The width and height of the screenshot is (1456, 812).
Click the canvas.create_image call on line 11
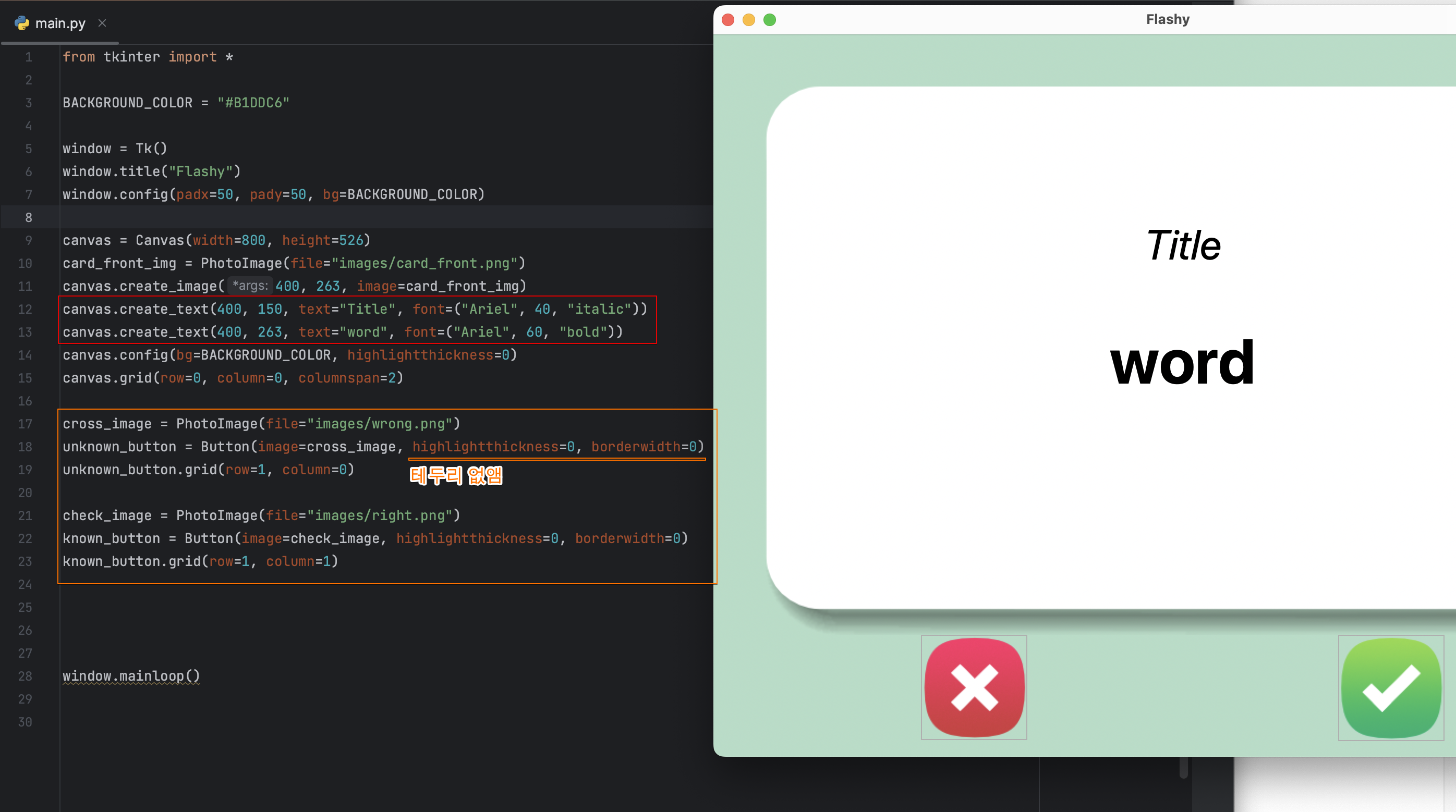pyautogui.click(x=295, y=286)
